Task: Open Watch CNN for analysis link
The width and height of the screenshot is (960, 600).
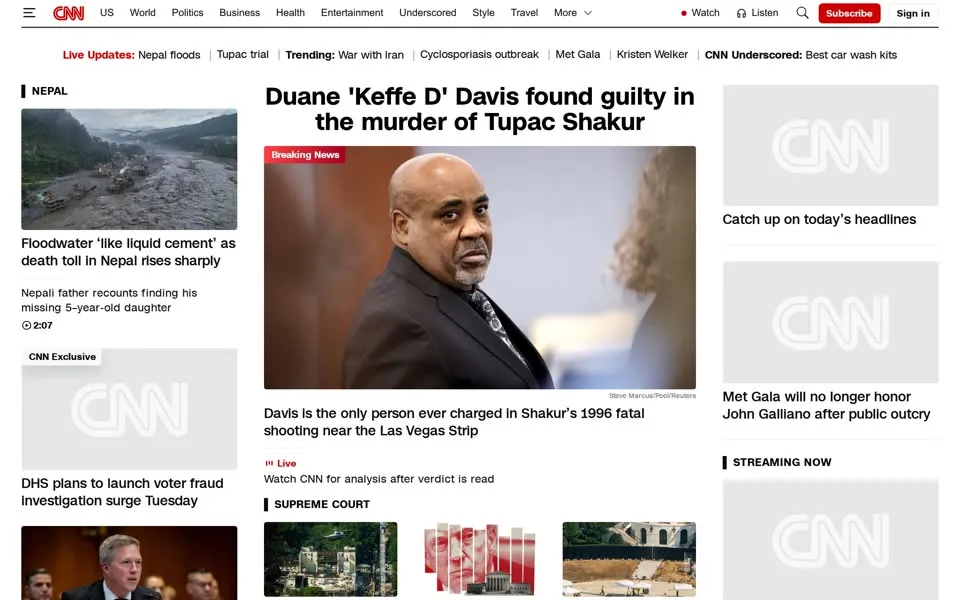Action: click(379, 479)
